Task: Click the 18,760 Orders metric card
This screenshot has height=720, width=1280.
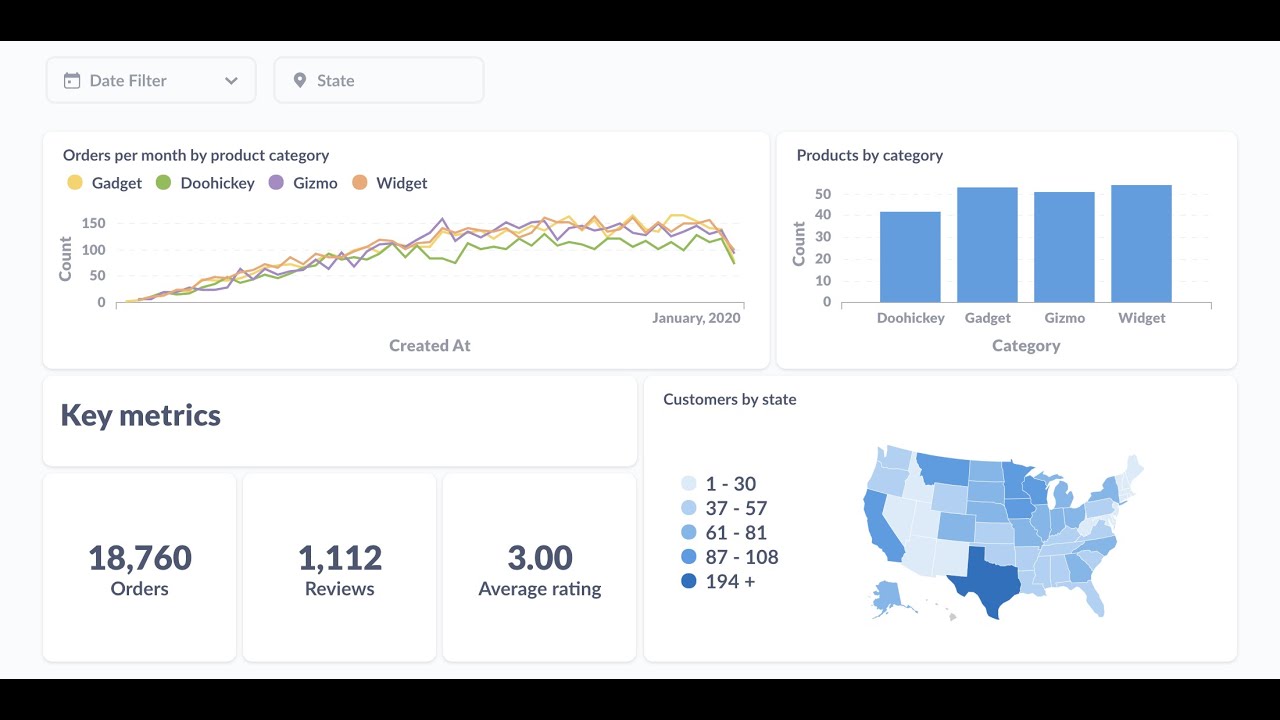Action: 139,567
